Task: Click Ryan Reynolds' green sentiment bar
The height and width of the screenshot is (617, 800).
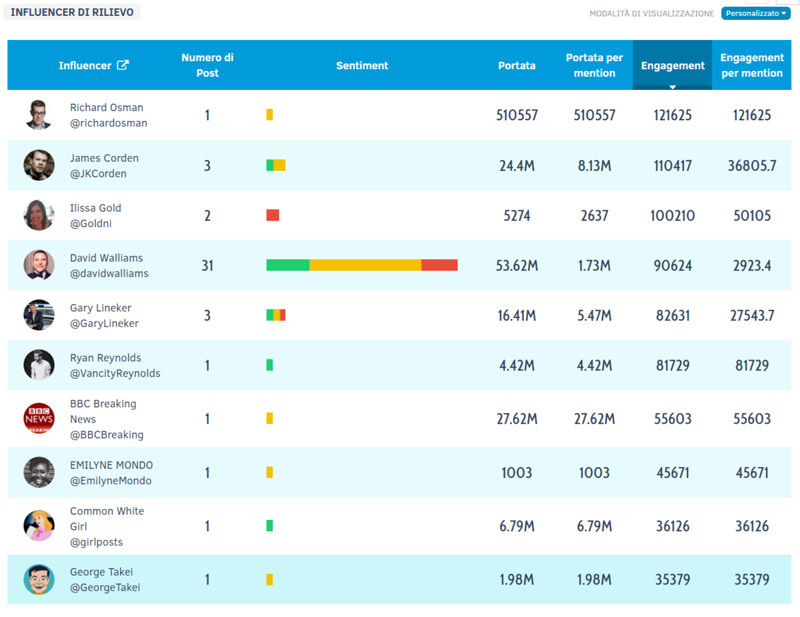Action: [x=269, y=365]
